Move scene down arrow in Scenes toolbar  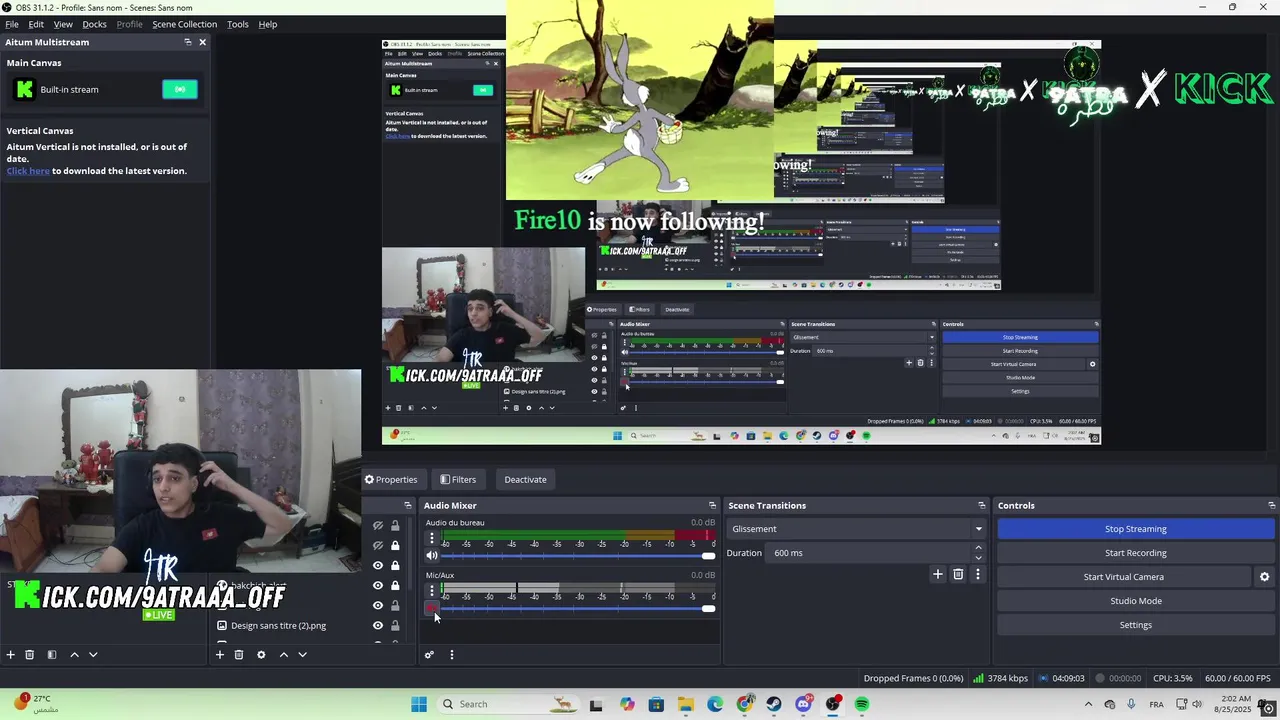[93, 655]
